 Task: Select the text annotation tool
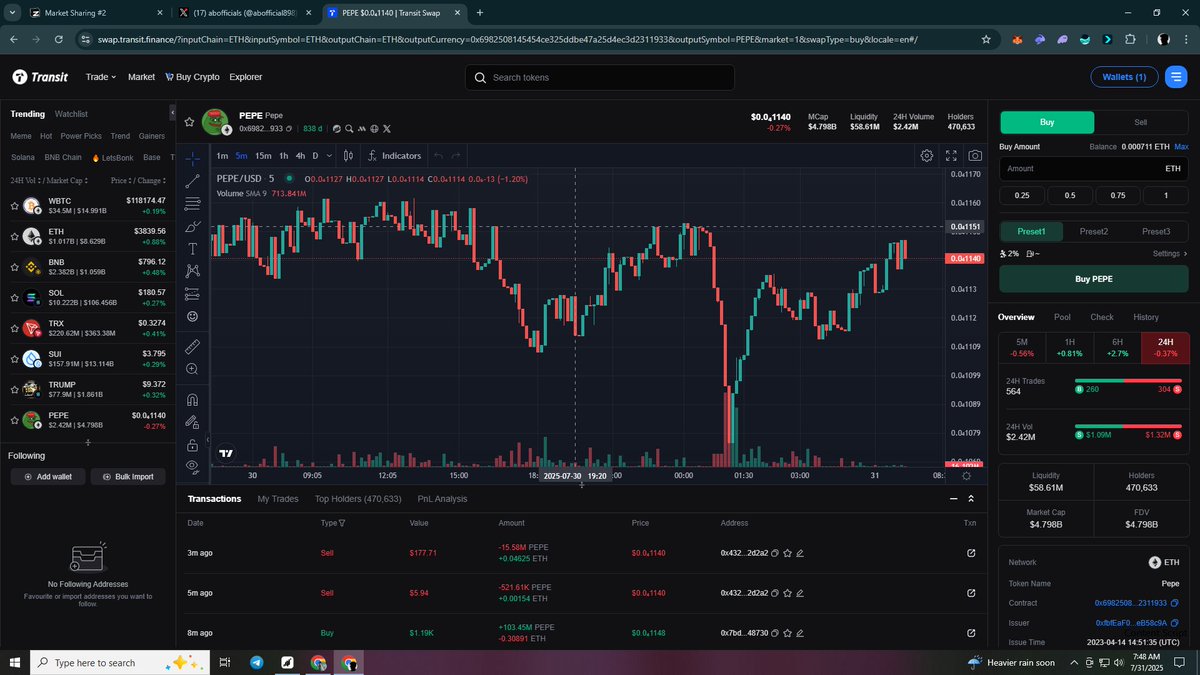(192, 248)
